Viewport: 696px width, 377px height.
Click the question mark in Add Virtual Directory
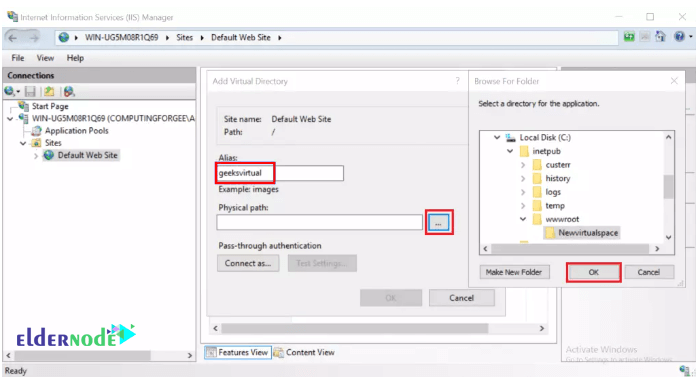pyautogui.click(x=457, y=81)
